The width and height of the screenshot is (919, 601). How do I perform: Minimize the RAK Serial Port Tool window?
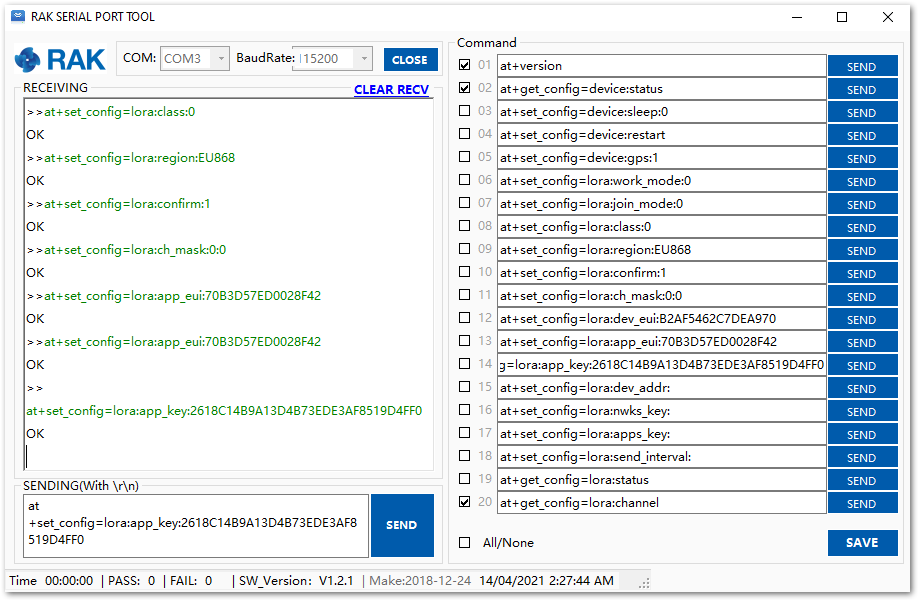[x=797, y=17]
